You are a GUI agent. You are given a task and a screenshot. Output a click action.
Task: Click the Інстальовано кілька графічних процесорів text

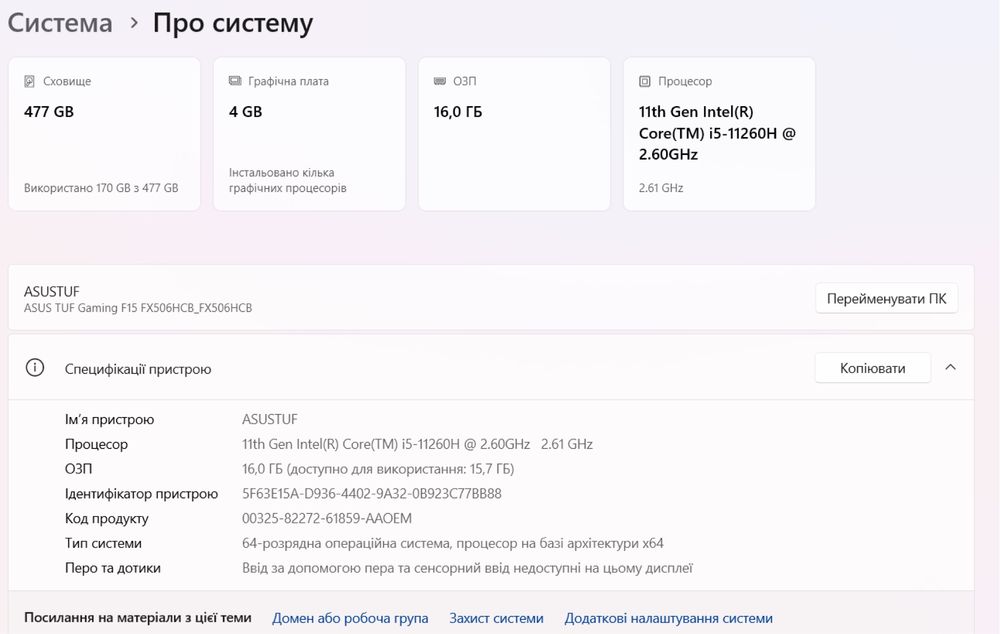tap(288, 181)
